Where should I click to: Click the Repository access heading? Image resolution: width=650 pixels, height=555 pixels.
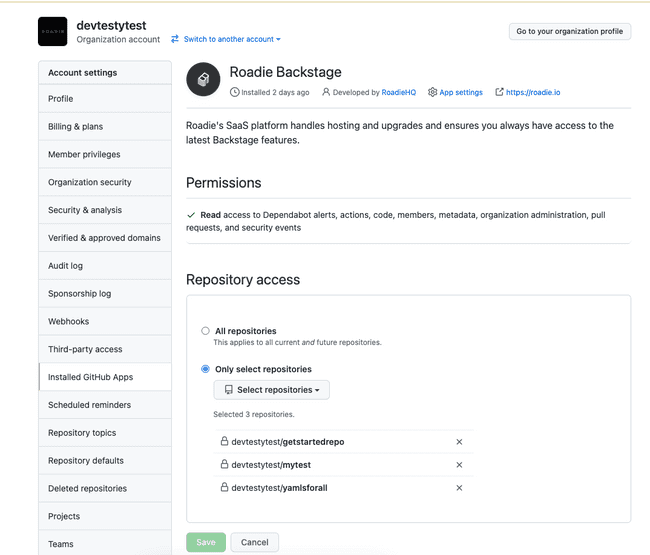click(x=243, y=279)
